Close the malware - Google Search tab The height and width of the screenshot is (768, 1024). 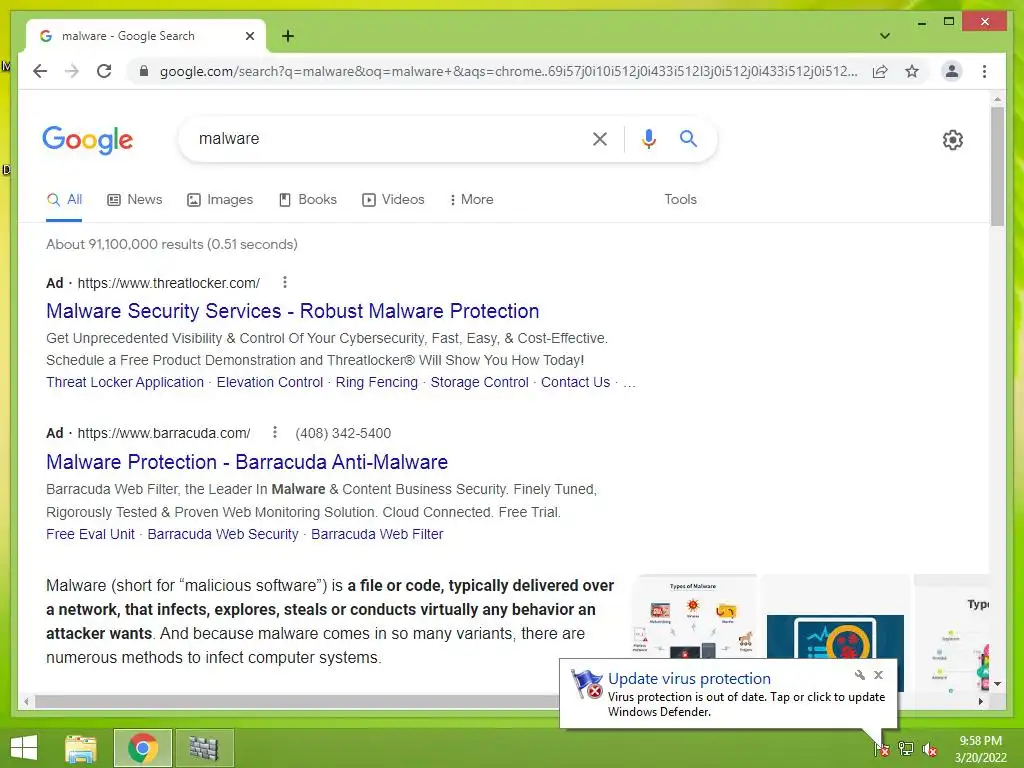(249, 36)
